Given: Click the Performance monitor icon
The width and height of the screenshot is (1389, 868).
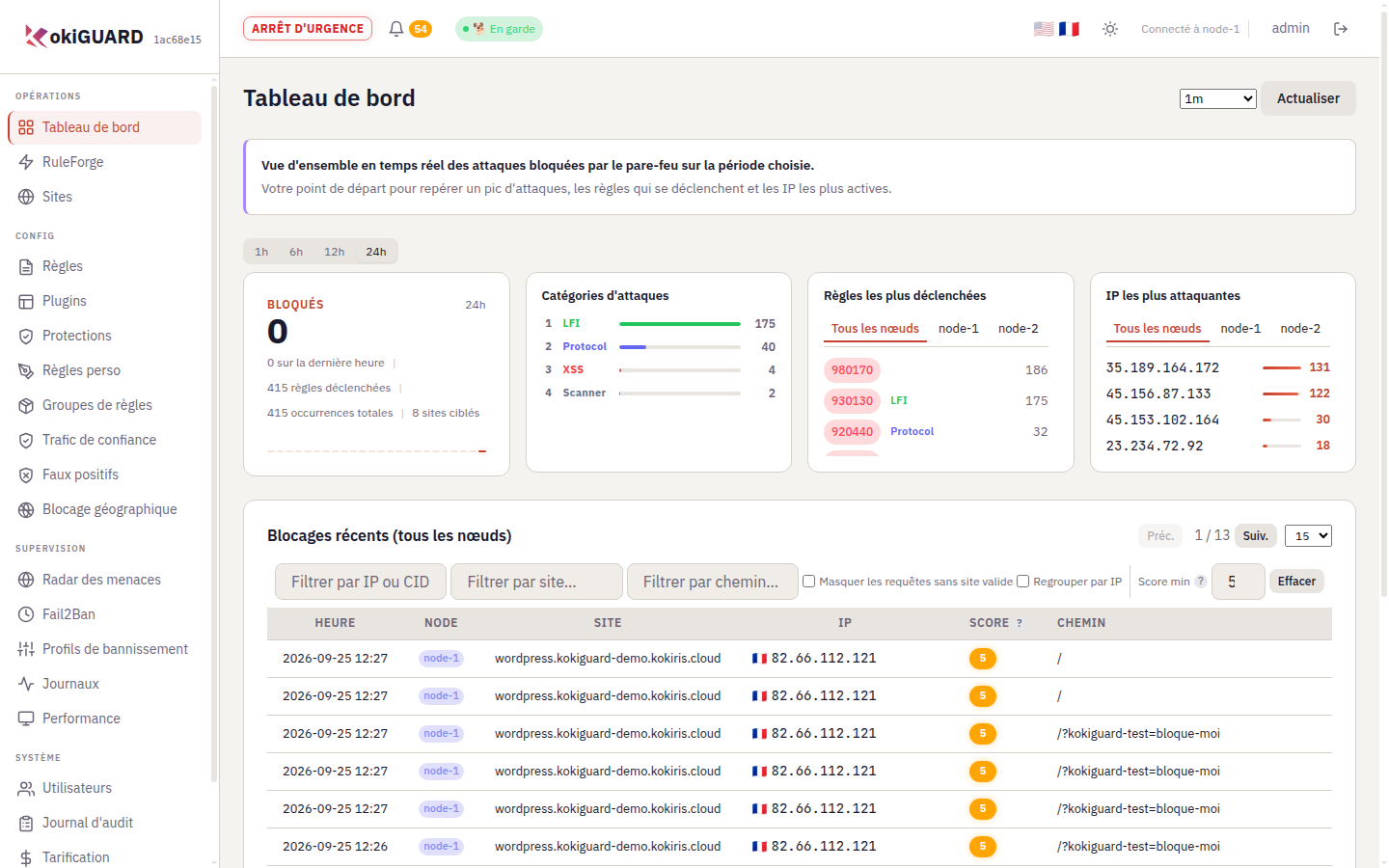Looking at the screenshot, I should tap(26, 719).
